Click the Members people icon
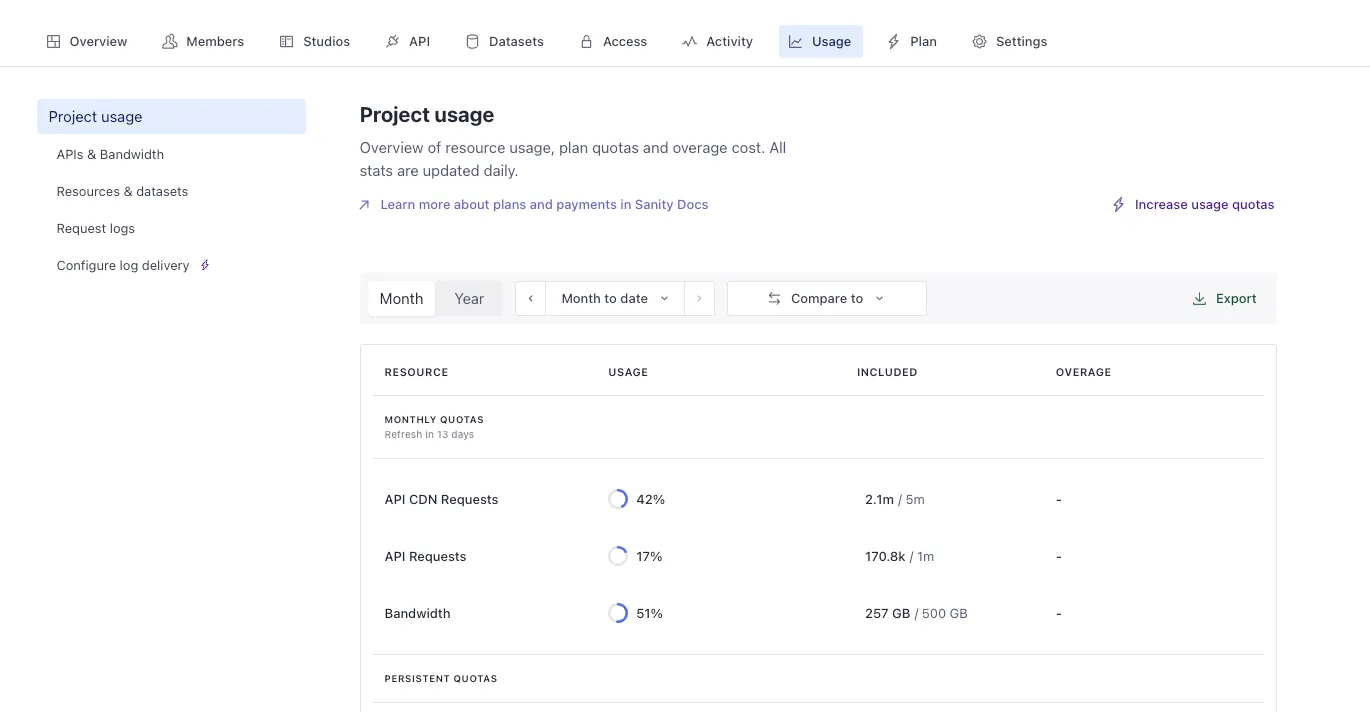This screenshot has height=712, width=1370. (x=170, y=42)
